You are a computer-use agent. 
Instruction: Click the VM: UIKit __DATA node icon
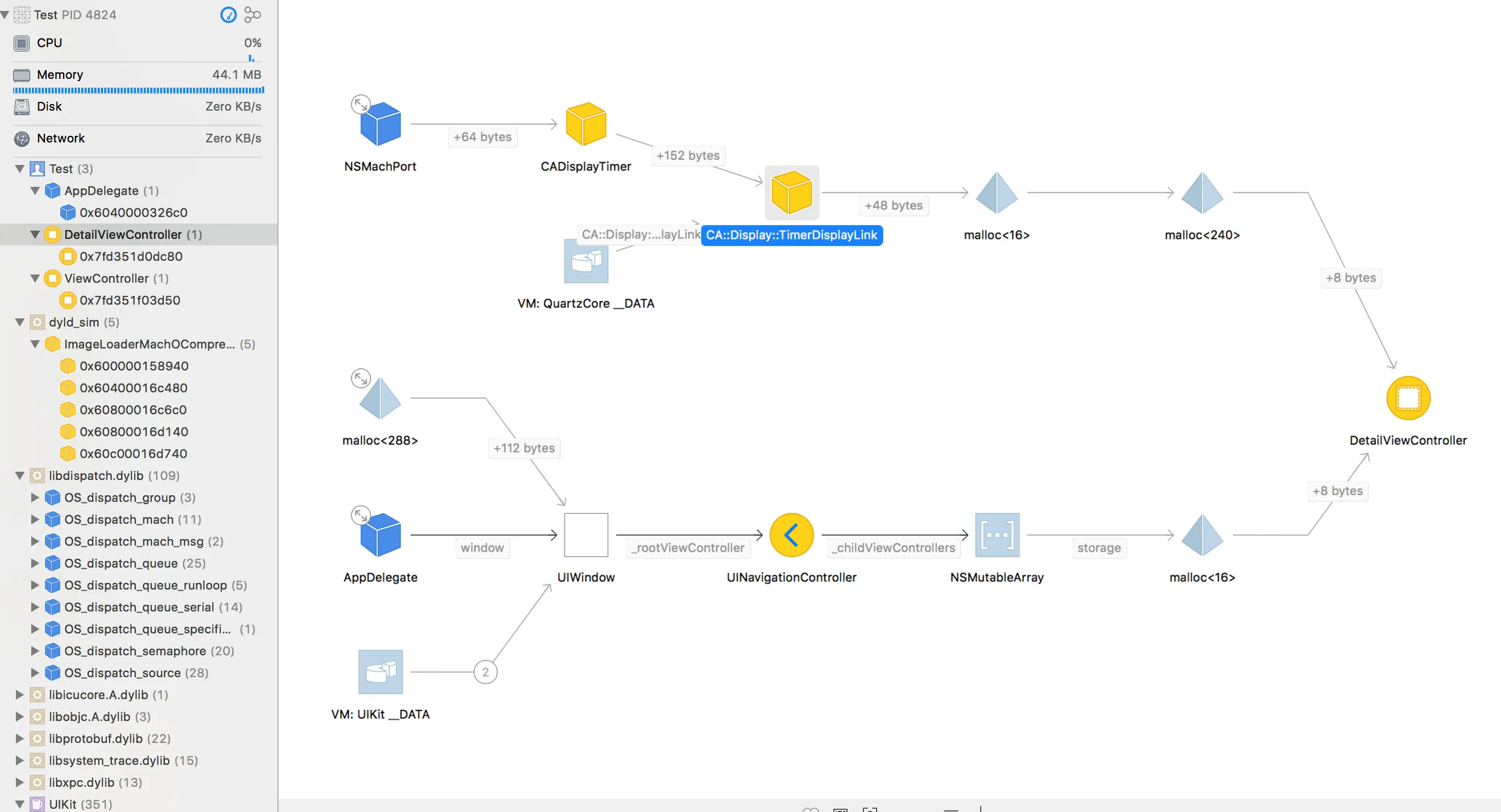pos(380,672)
